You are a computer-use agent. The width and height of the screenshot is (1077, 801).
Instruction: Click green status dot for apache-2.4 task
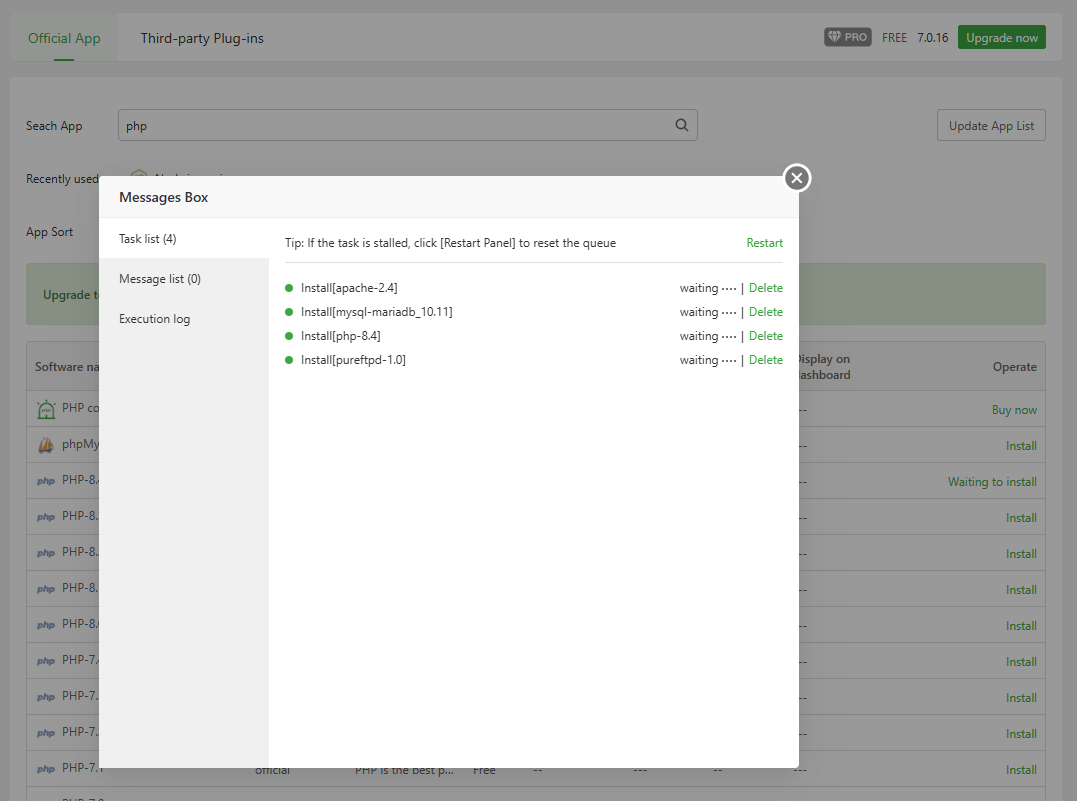click(x=289, y=288)
